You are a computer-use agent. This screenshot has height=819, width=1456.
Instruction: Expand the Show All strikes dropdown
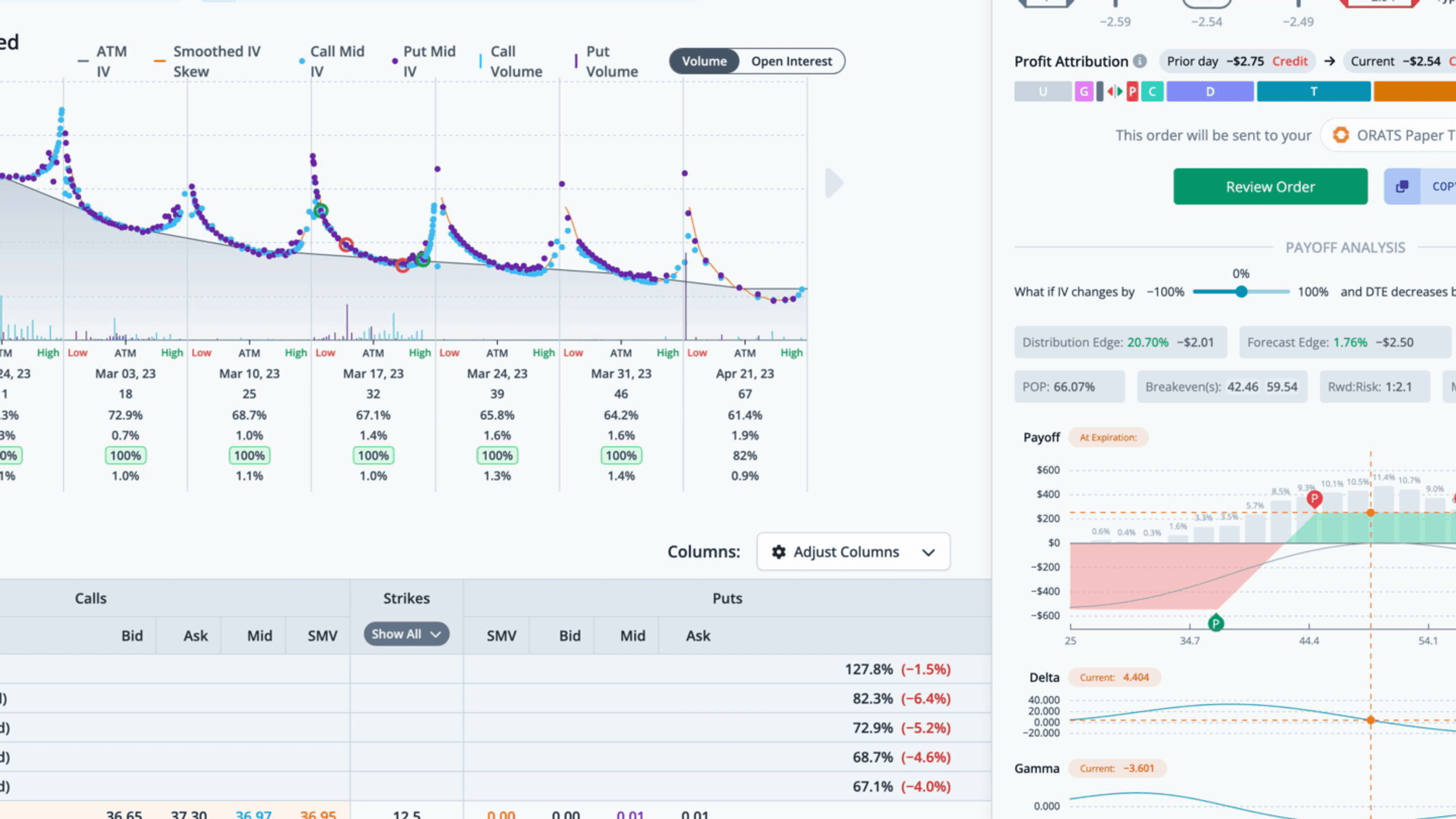pyautogui.click(x=406, y=634)
